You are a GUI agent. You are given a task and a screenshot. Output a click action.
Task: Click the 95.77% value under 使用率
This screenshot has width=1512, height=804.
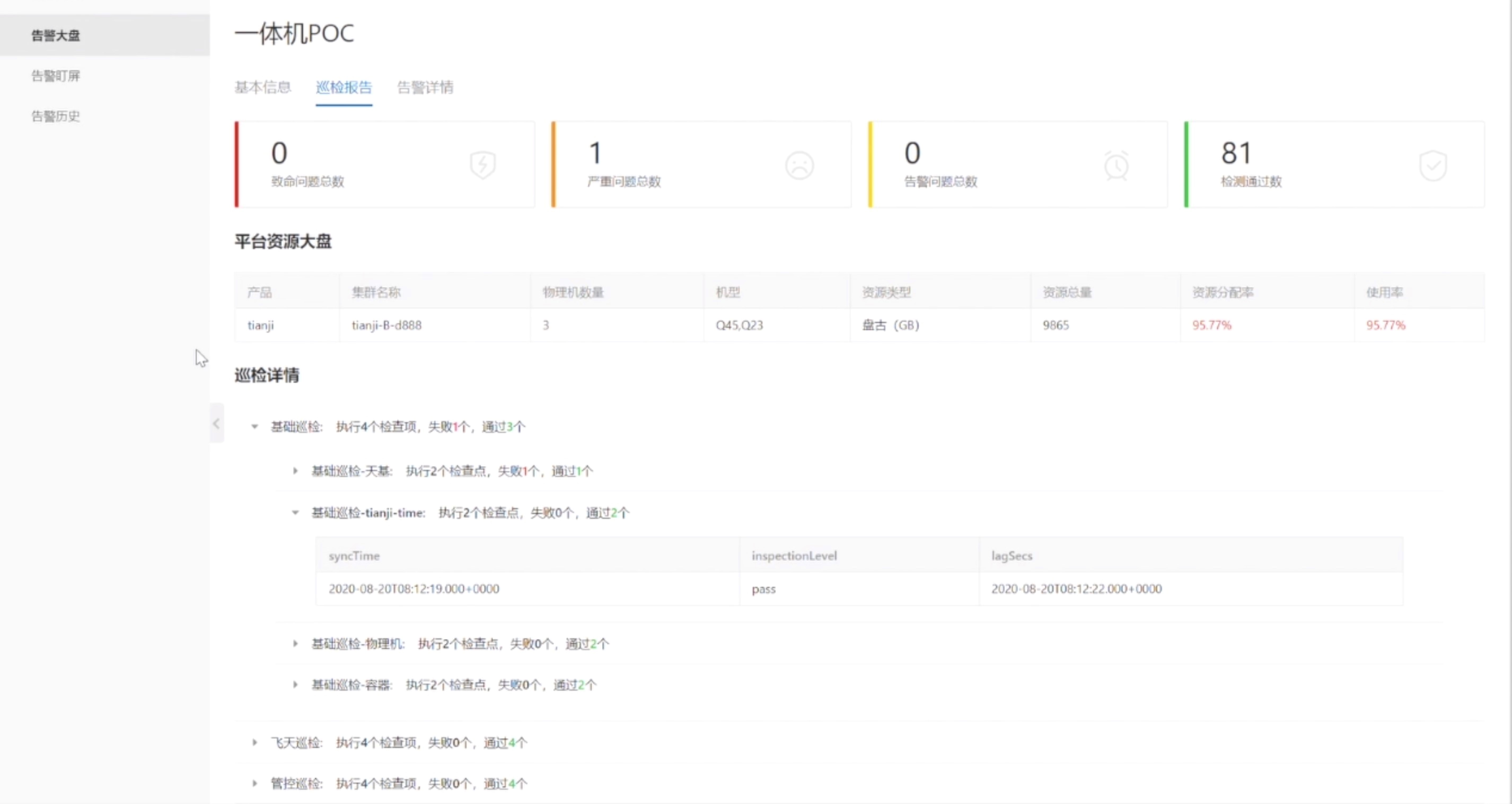pyautogui.click(x=1386, y=325)
